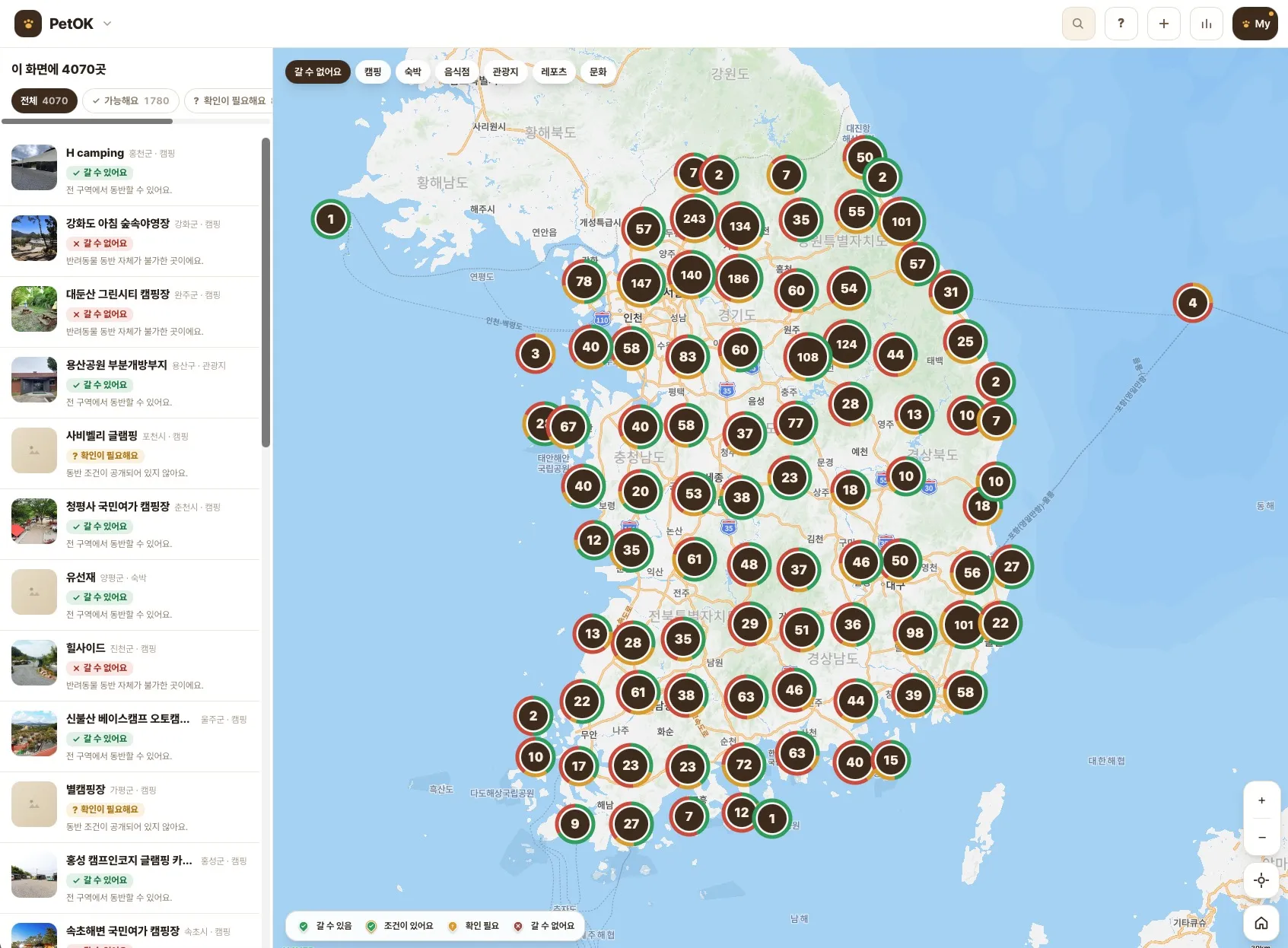Open search with the magnifier icon
Viewport: 1288px width, 948px height.
point(1078,24)
